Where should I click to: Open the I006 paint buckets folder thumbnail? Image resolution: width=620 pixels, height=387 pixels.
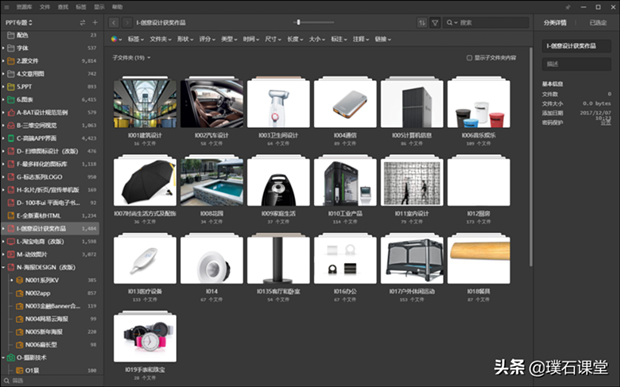pos(479,102)
